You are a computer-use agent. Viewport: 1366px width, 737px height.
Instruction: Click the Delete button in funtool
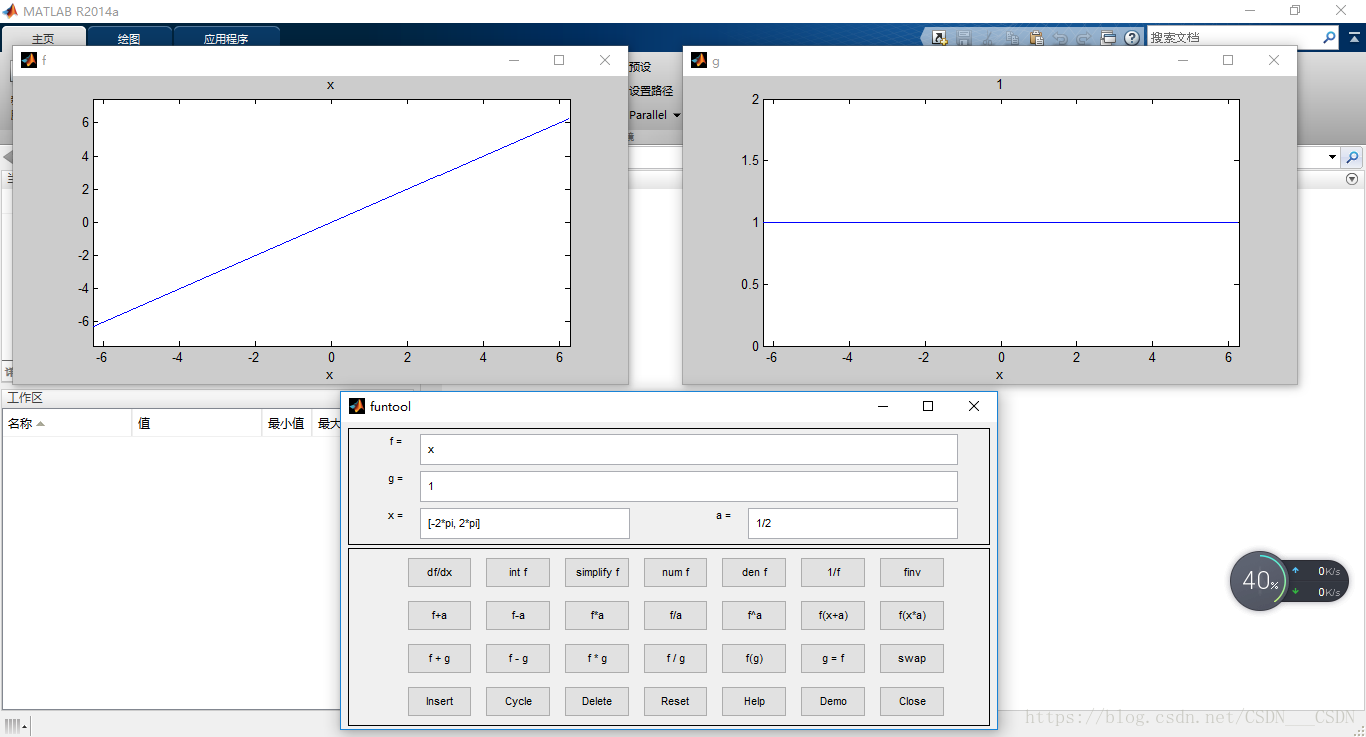coord(597,702)
